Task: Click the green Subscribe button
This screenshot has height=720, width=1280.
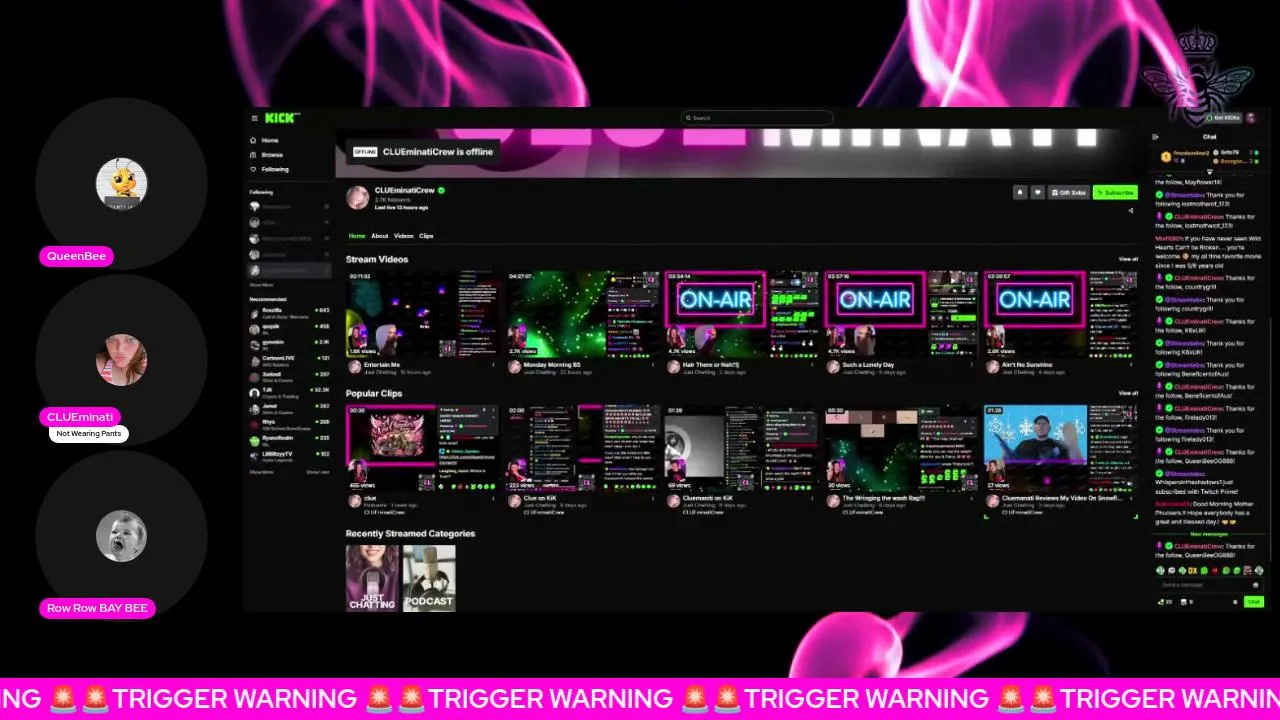Action: [1115, 192]
